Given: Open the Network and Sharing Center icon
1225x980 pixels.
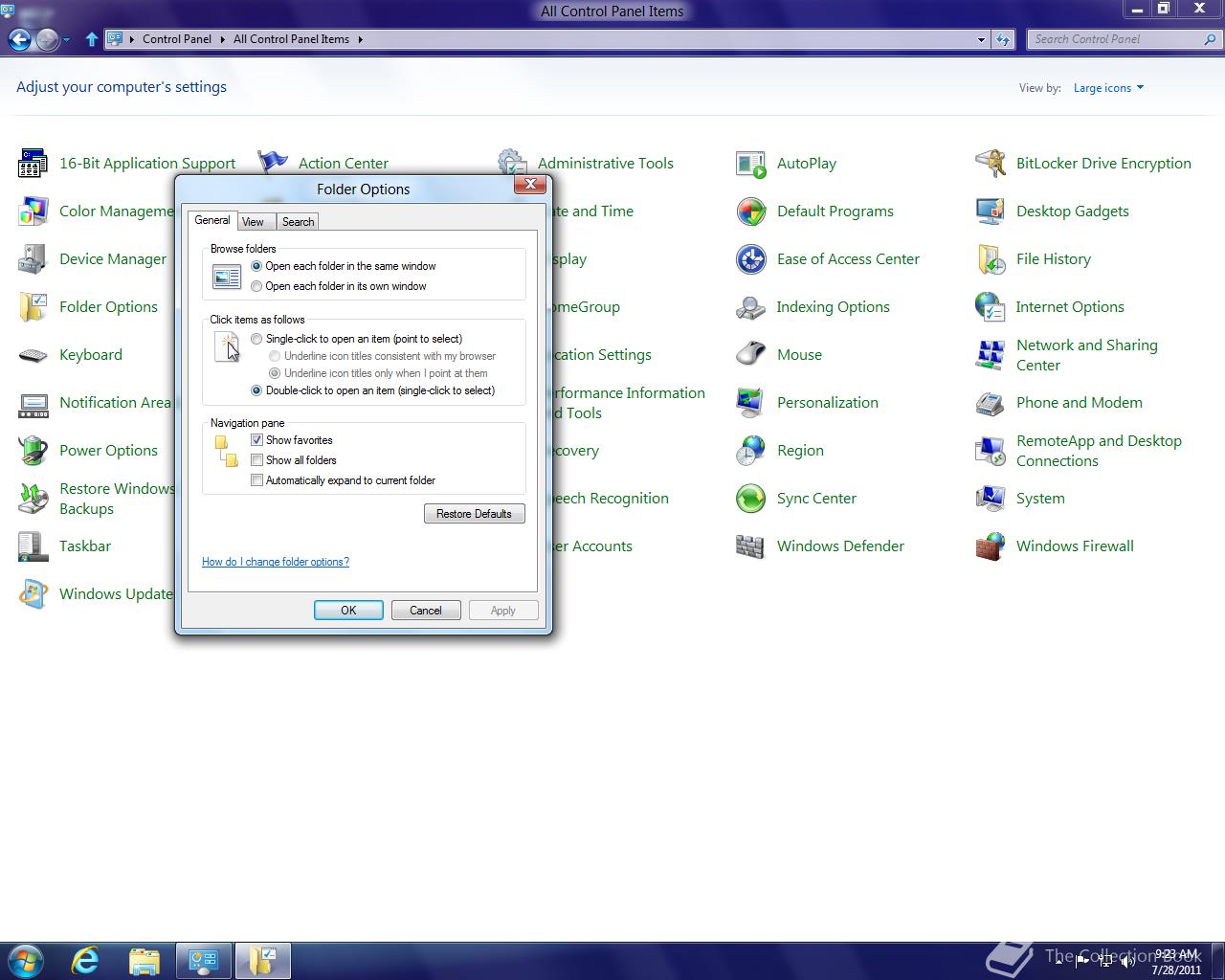Looking at the screenshot, I should (991, 355).
